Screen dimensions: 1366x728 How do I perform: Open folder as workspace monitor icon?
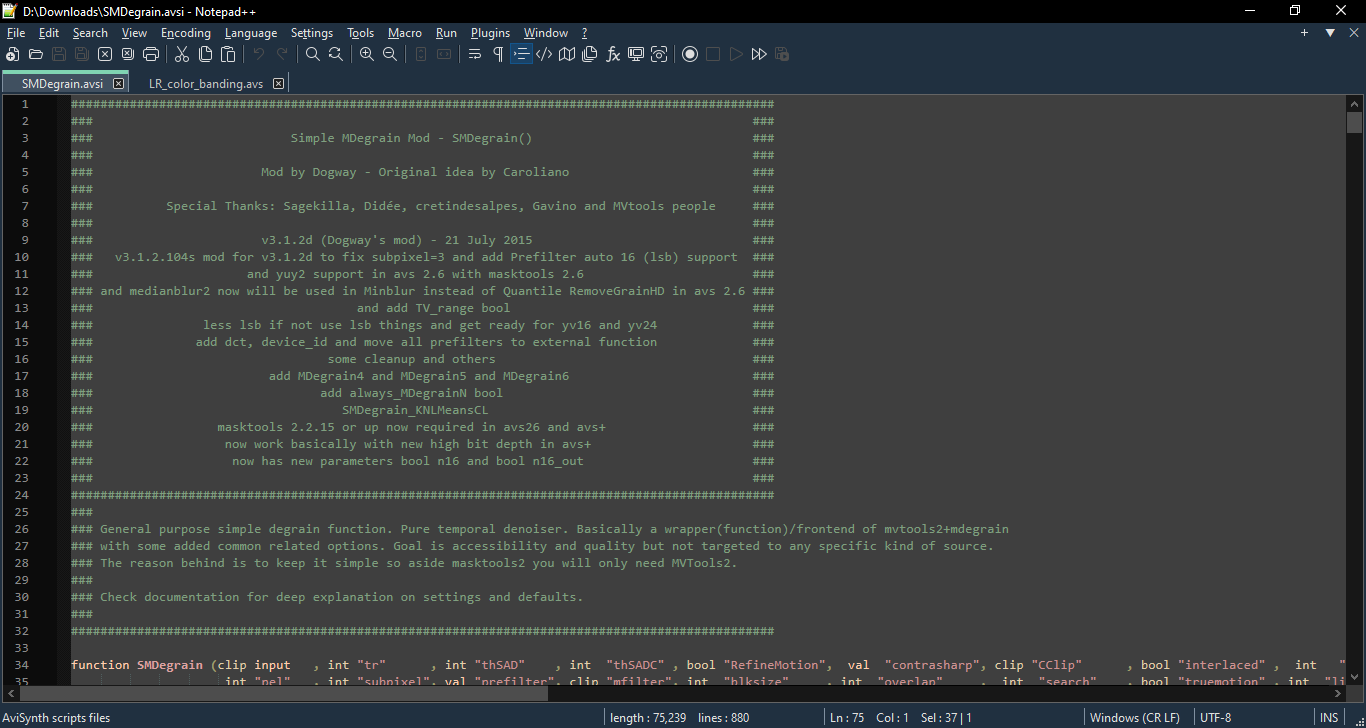[x=636, y=54]
